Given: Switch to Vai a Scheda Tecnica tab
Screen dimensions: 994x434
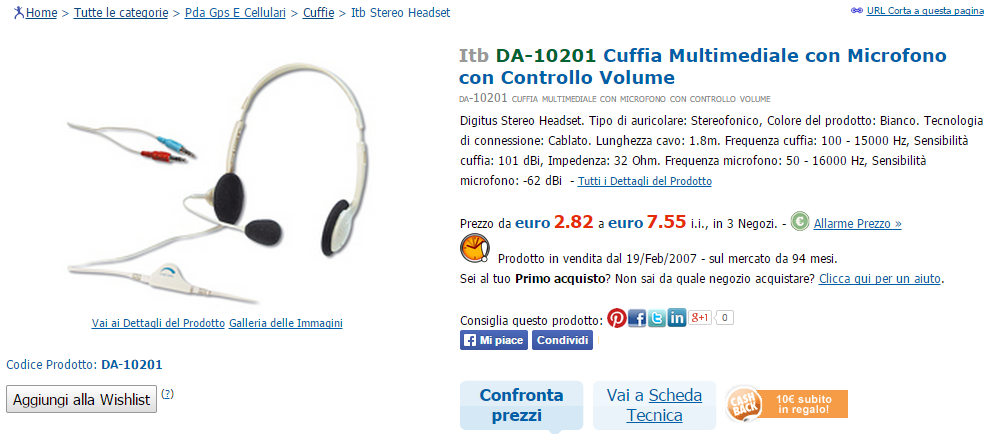Looking at the screenshot, I should [x=654, y=405].
